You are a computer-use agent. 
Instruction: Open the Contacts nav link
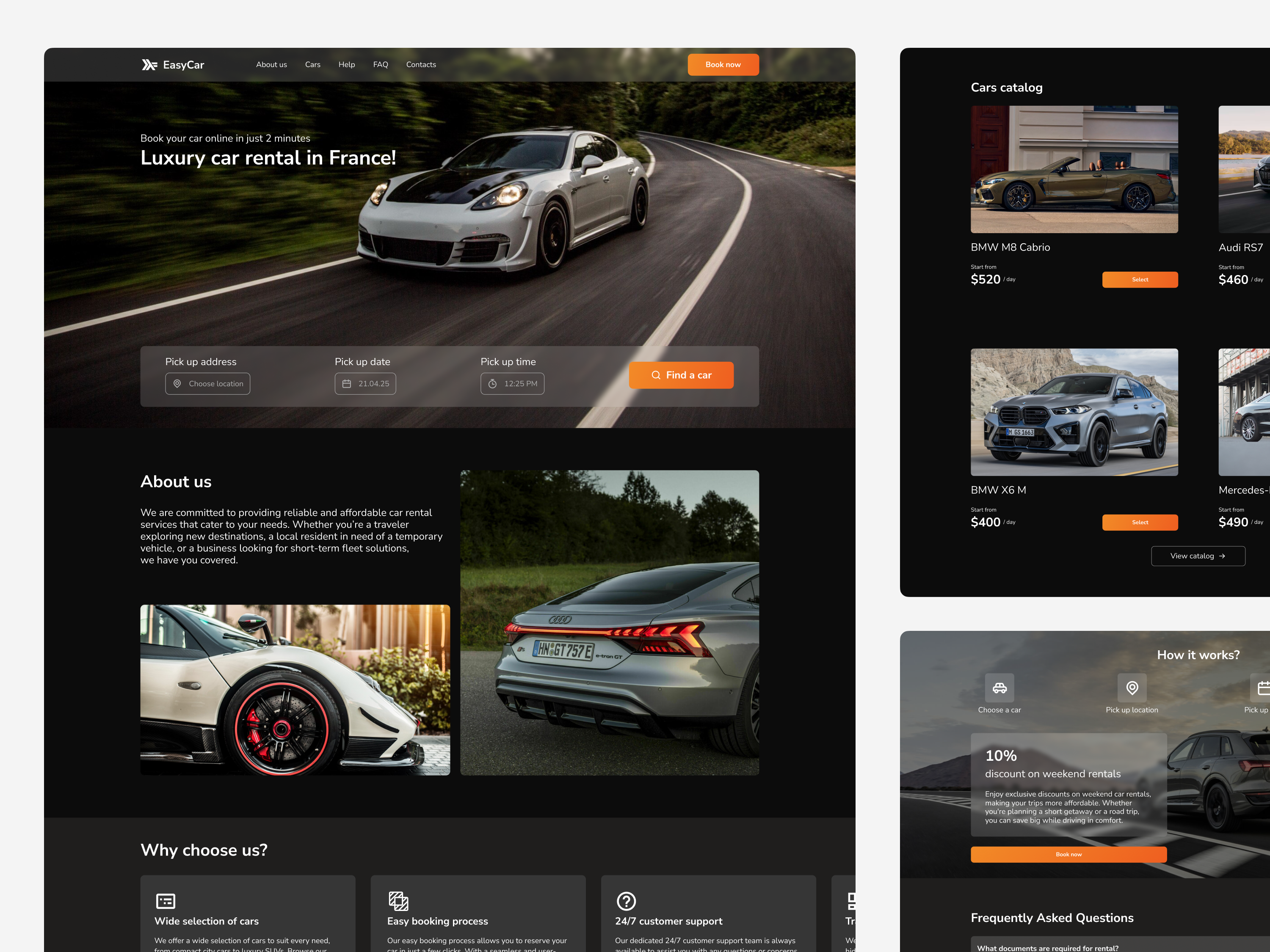[x=421, y=64]
